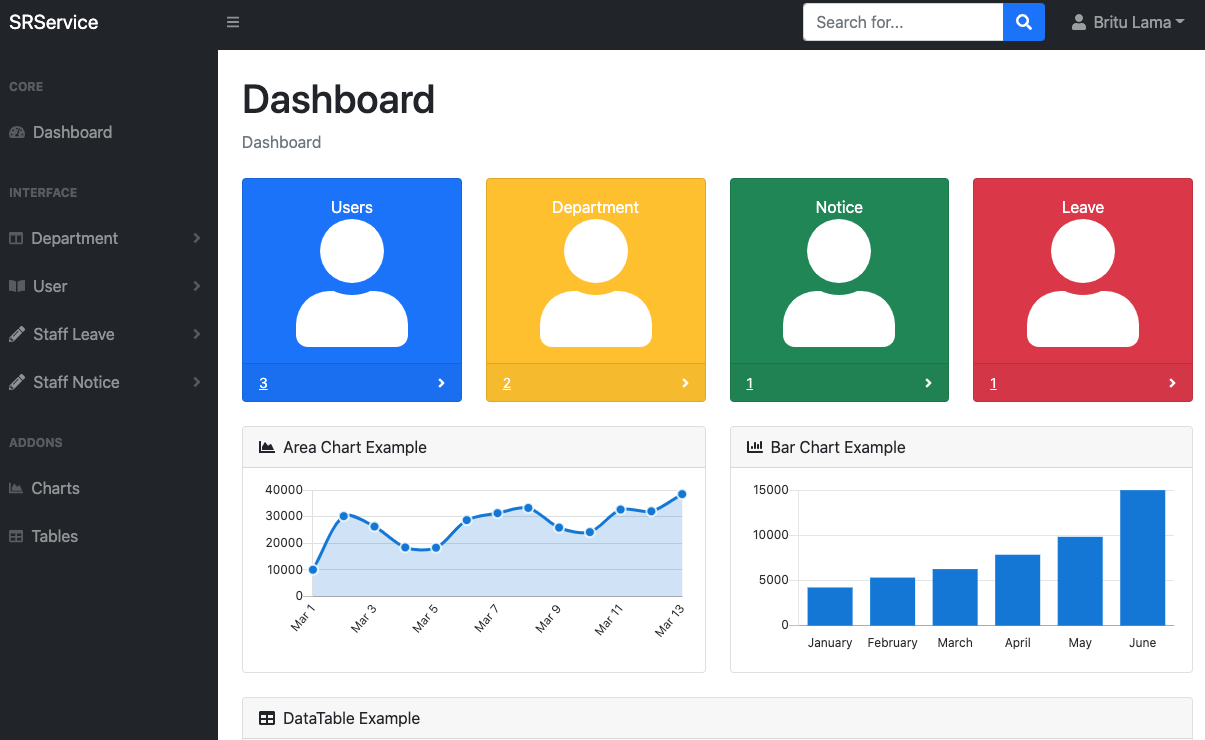Image resolution: width=1205 pixels, height=740 pixels.
Task: Click the person icon in Leave card
Action: pyautogui.click(x=1082, y=283)
